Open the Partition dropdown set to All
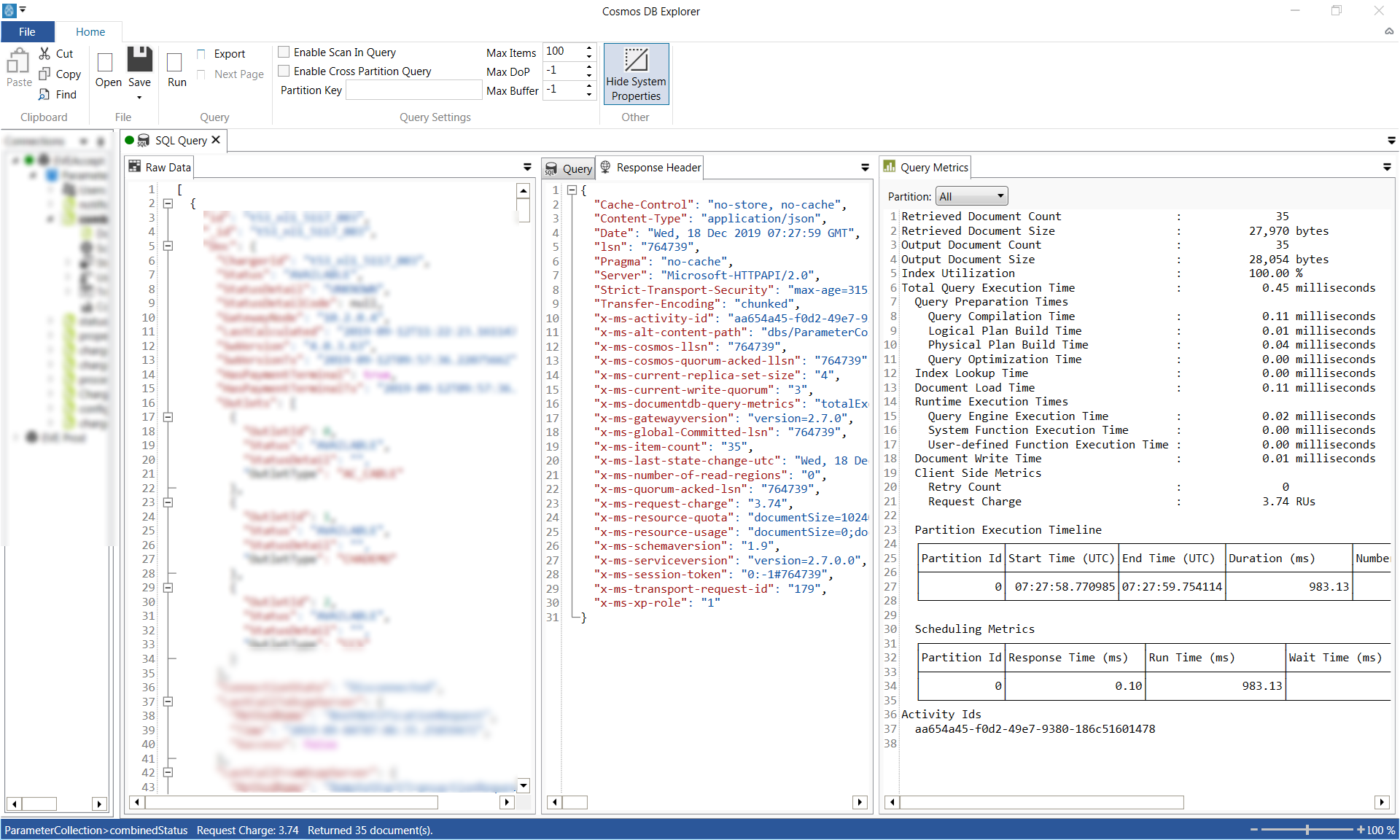The height and width of the screenshot is (840, 1400). [x=971, y=196]
